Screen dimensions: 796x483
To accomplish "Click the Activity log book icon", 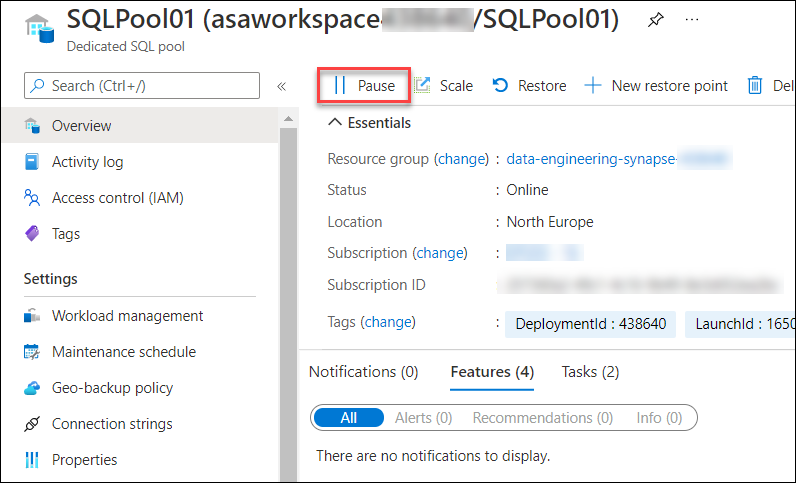I will (31, 162).
